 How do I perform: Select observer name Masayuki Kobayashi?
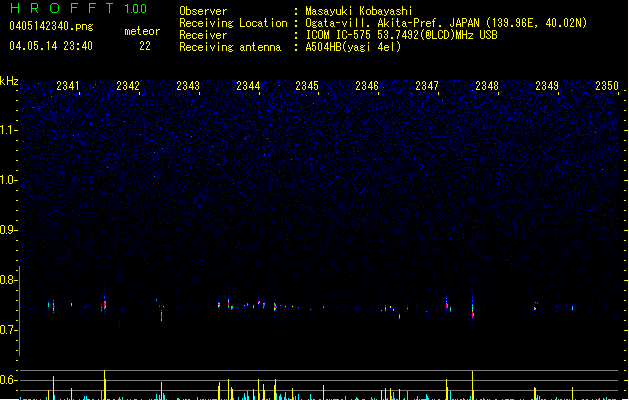point(359,11)
